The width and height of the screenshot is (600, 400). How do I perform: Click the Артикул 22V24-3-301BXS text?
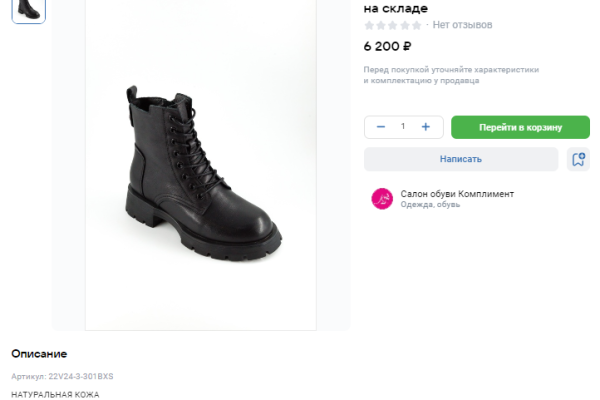[x=62, y=377]
